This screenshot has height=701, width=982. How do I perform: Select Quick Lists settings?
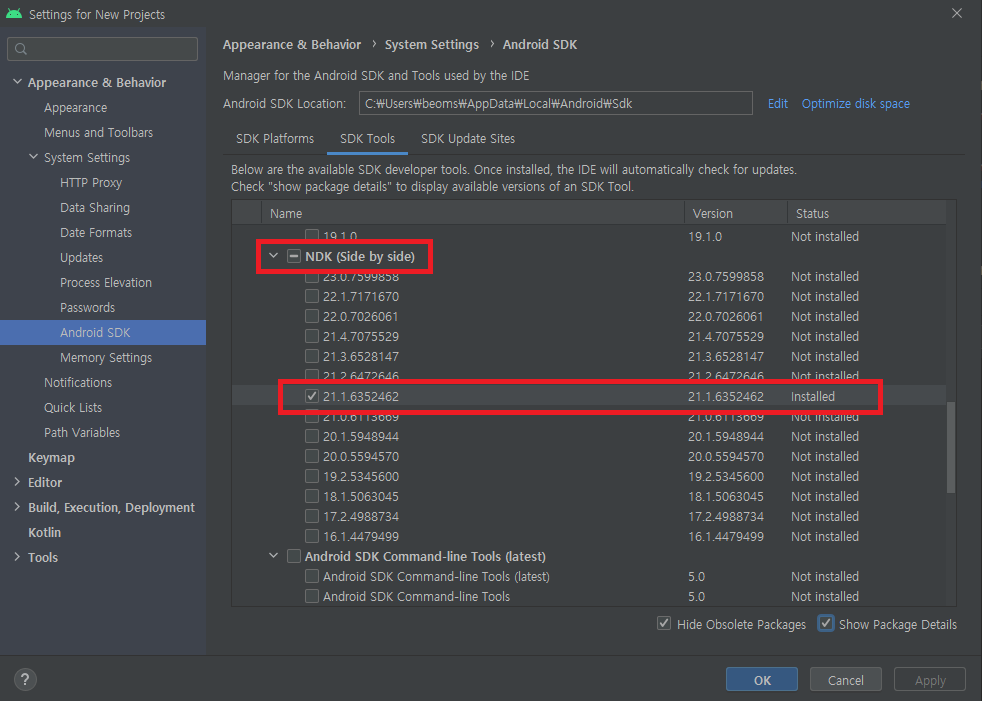(73, 408)
